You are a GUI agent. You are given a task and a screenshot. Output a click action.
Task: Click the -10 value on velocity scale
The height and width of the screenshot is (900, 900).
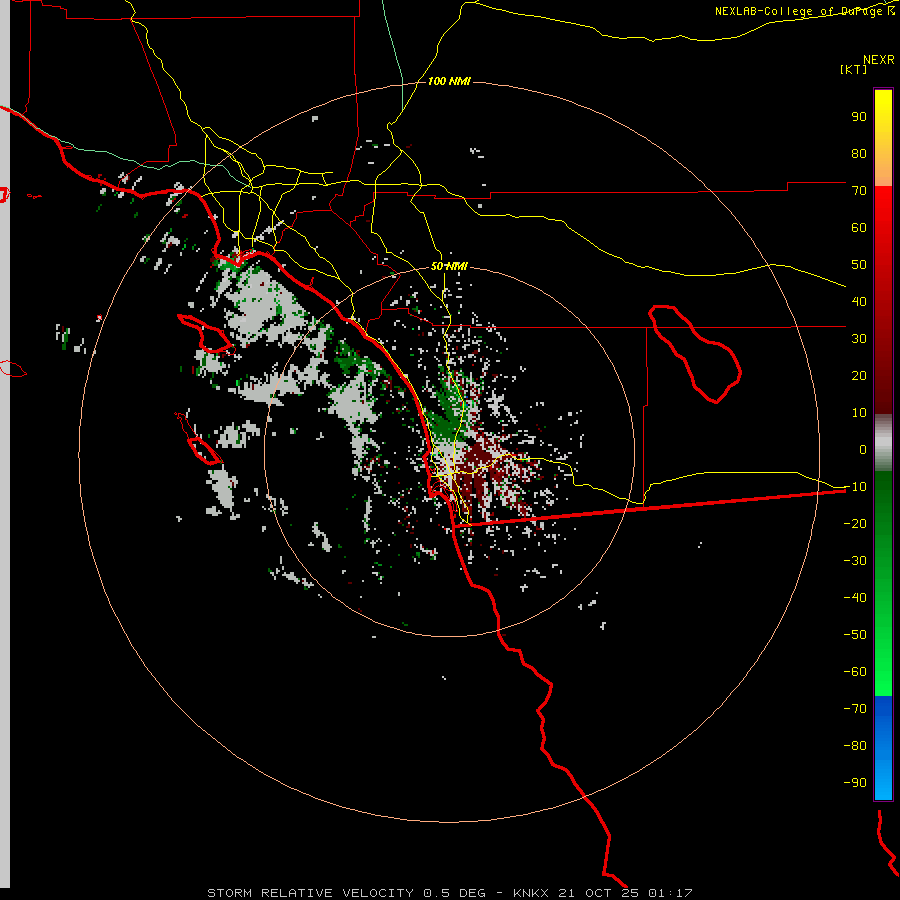pos(855,487)
